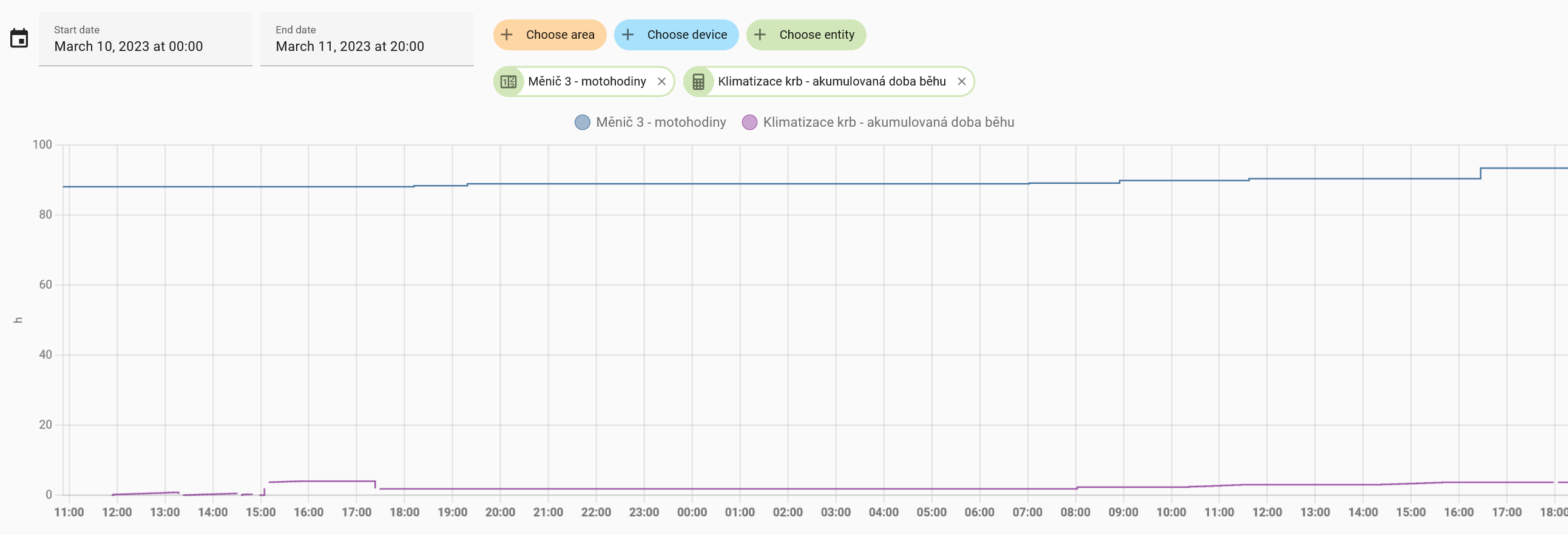This screenshot has height=535, width=1568.
Task: Click the plus icon on Choose area
Action: point(507,35)
